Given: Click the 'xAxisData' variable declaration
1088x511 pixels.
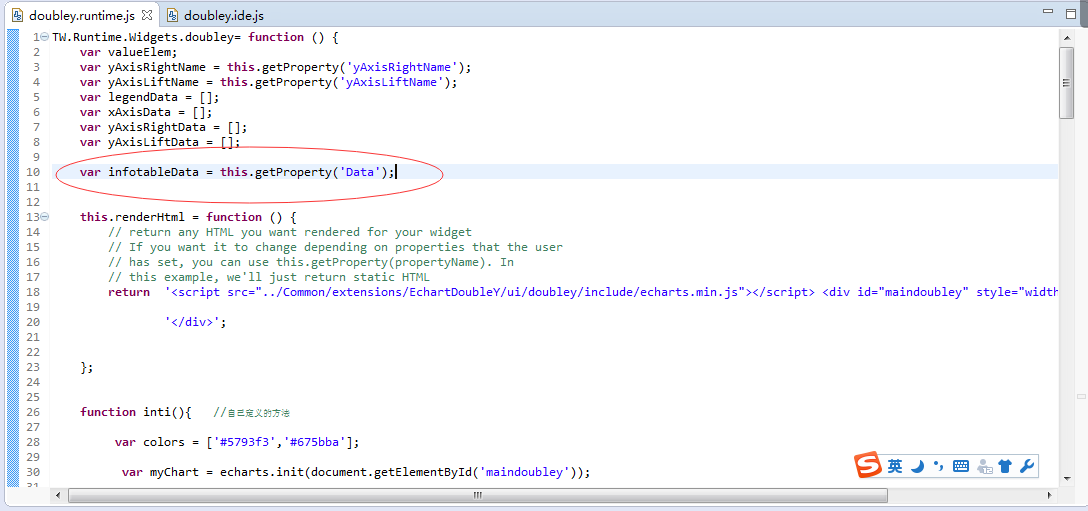Looking at the screenshot, I should pyautogui.click(x=139, y=112).
